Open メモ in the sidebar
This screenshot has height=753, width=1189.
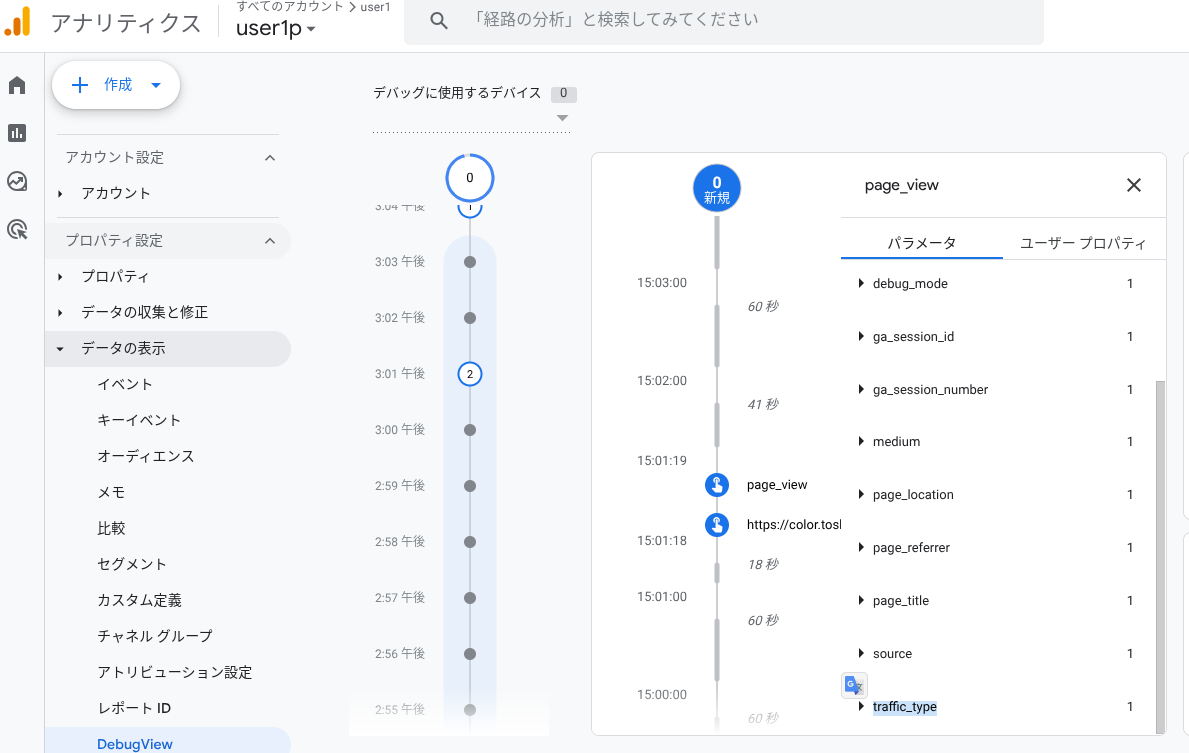click(x=111, y=492)
